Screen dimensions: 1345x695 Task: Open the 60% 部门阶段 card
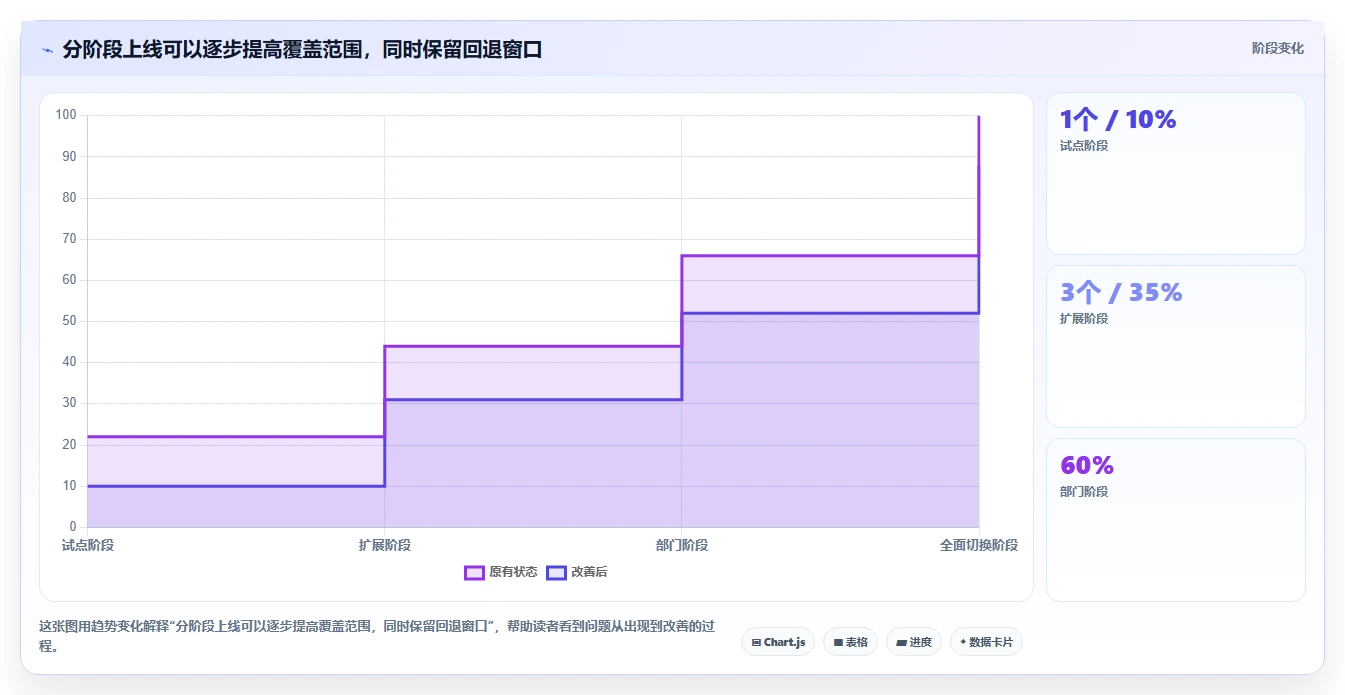1176,520
